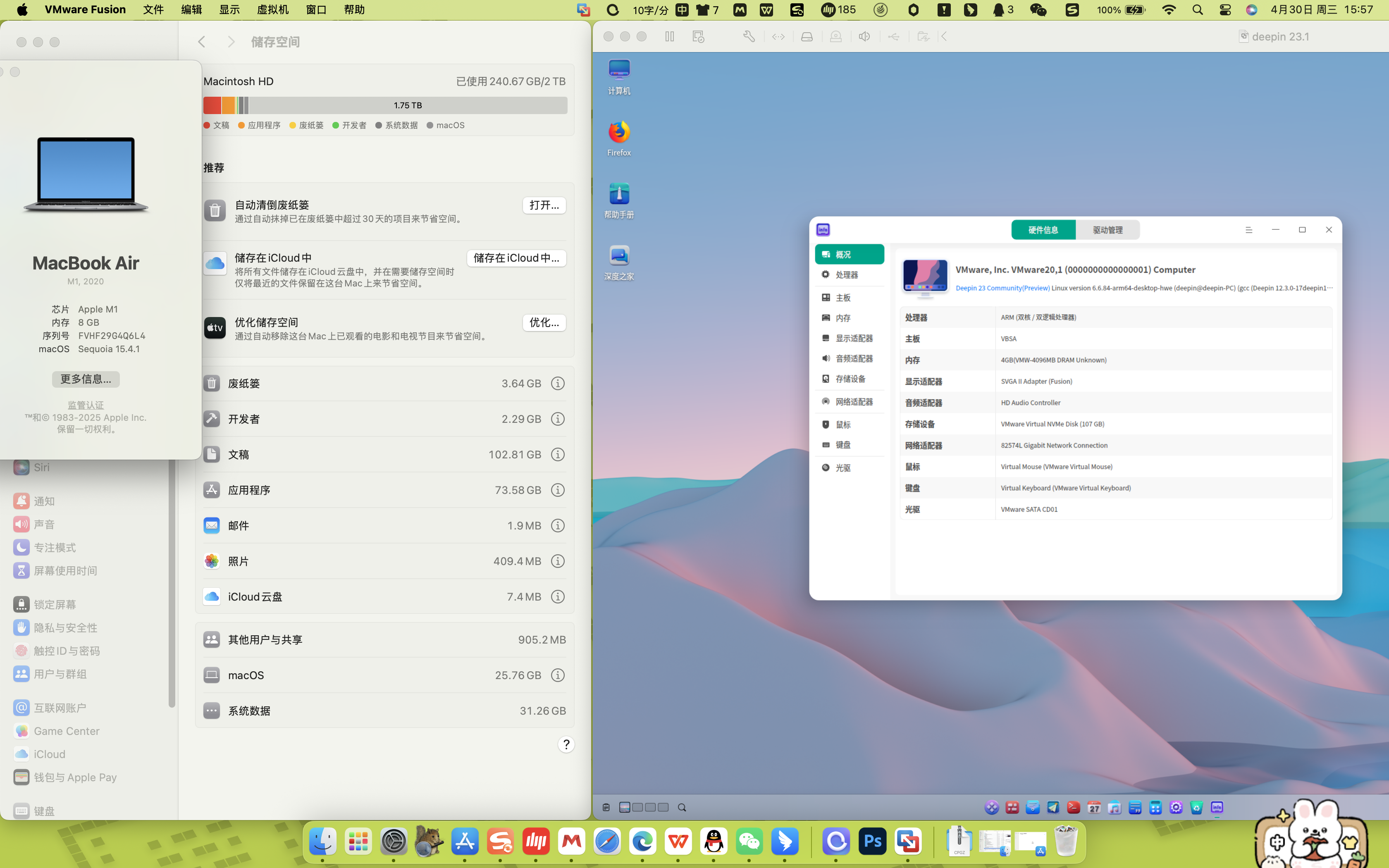This screenshot has height=868, width=1389.
Task: Open the device manager hamburger menu
Action: tap(1248, 230)
